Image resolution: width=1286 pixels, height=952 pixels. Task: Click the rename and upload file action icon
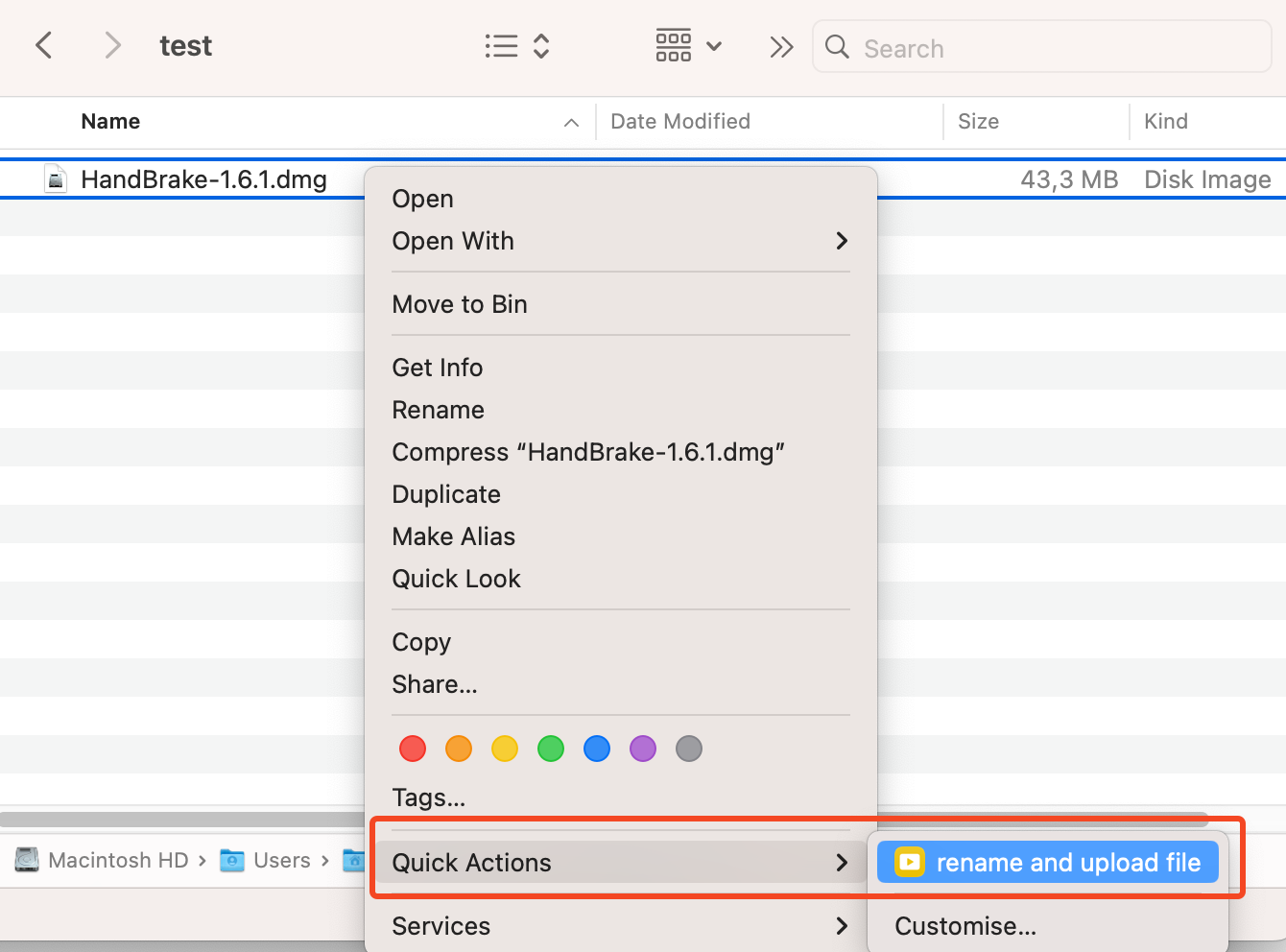click(911, 862)
